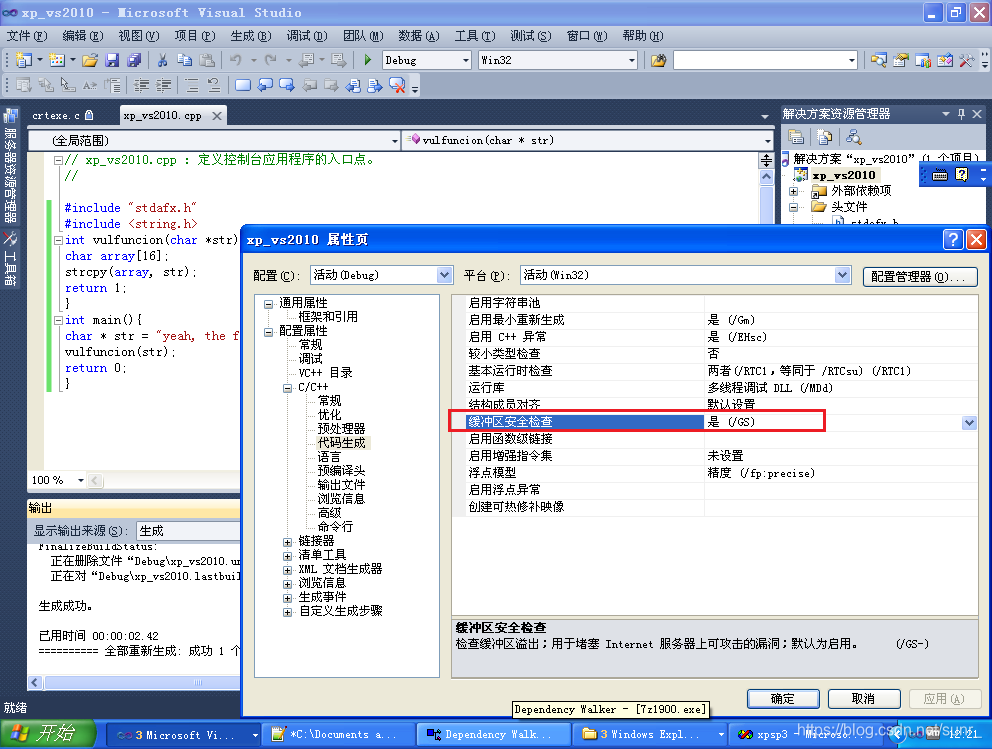Select the 运行库 property row
This screenshot has height=749, width=992.
(x=714, y=388)
